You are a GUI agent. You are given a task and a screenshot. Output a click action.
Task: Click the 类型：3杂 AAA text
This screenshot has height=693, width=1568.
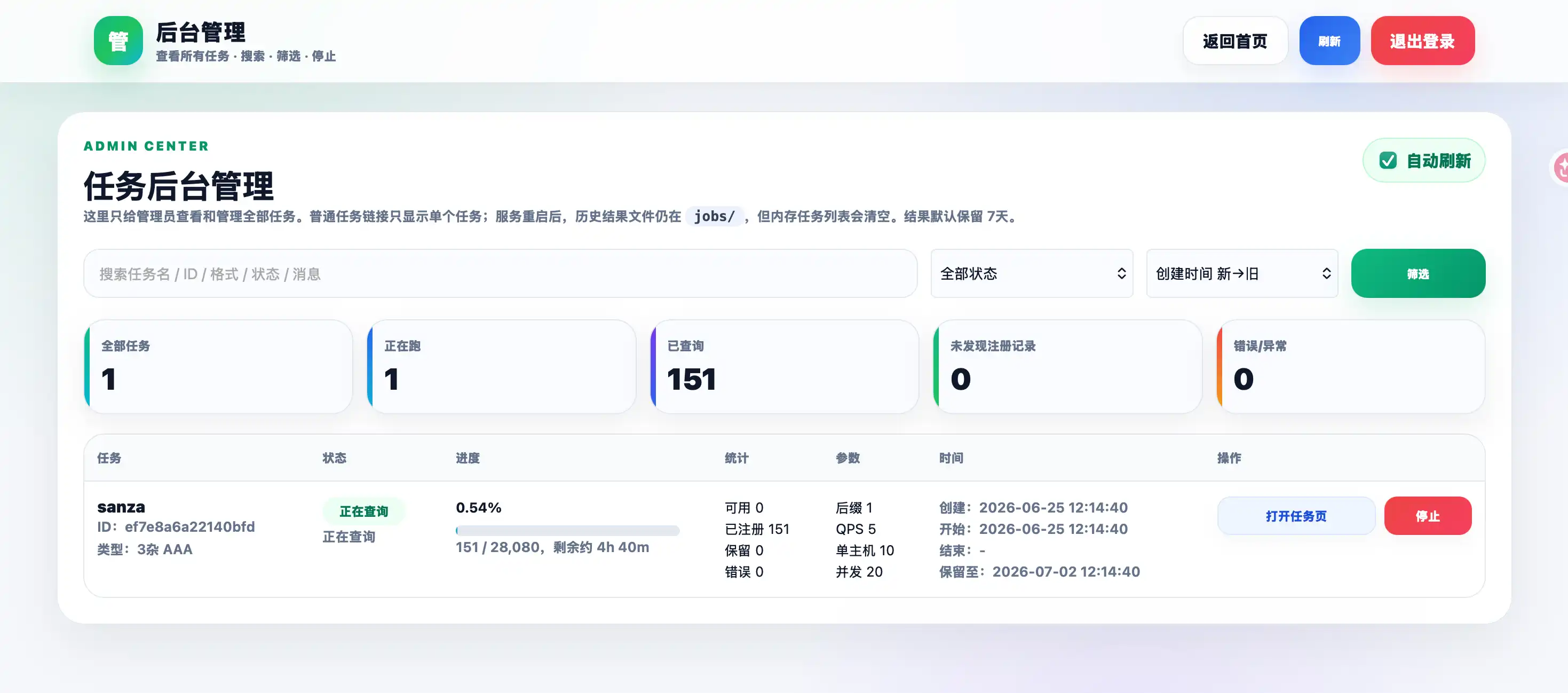(x=145, y=549)
